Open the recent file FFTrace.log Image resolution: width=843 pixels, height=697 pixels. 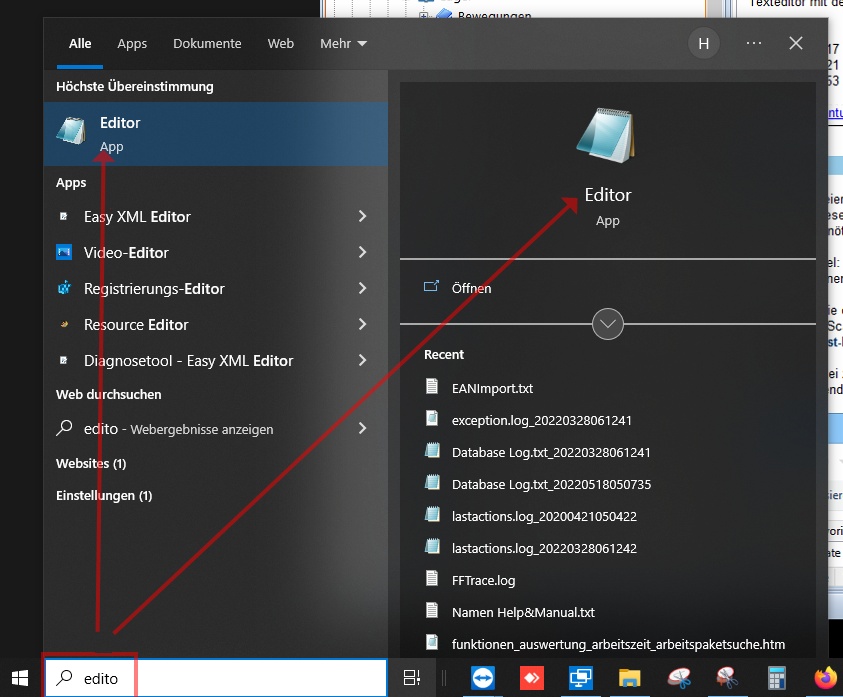(483, 580)
